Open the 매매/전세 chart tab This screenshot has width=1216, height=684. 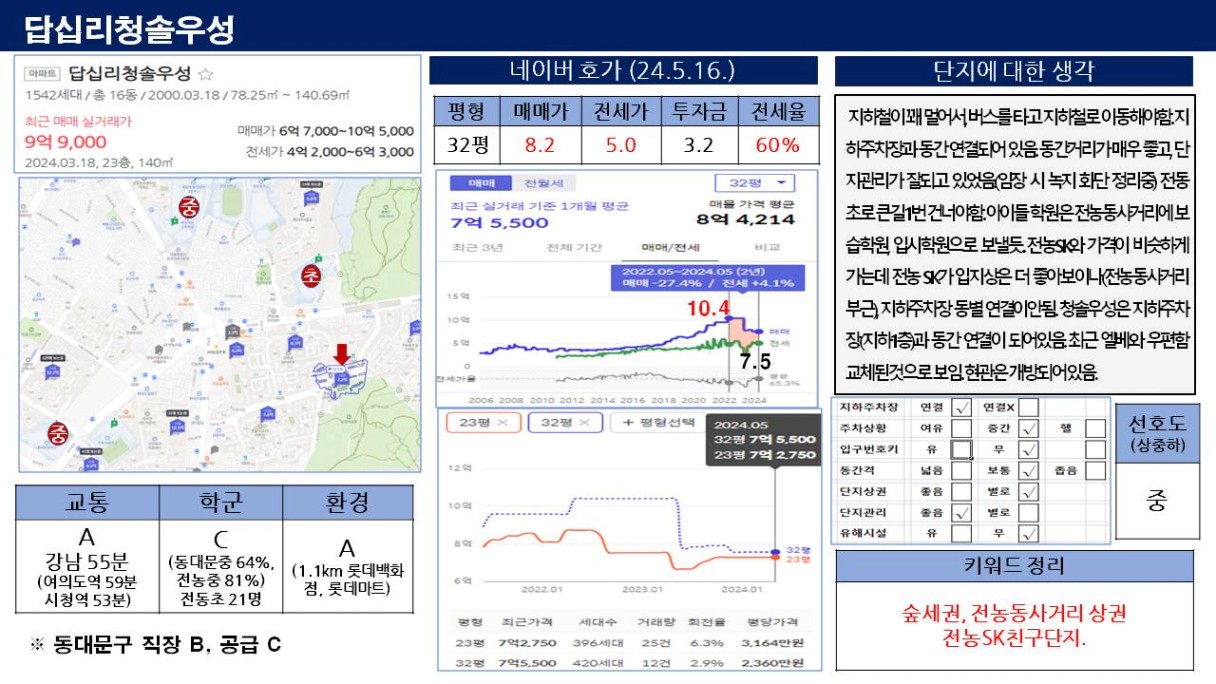pos(670,247)
